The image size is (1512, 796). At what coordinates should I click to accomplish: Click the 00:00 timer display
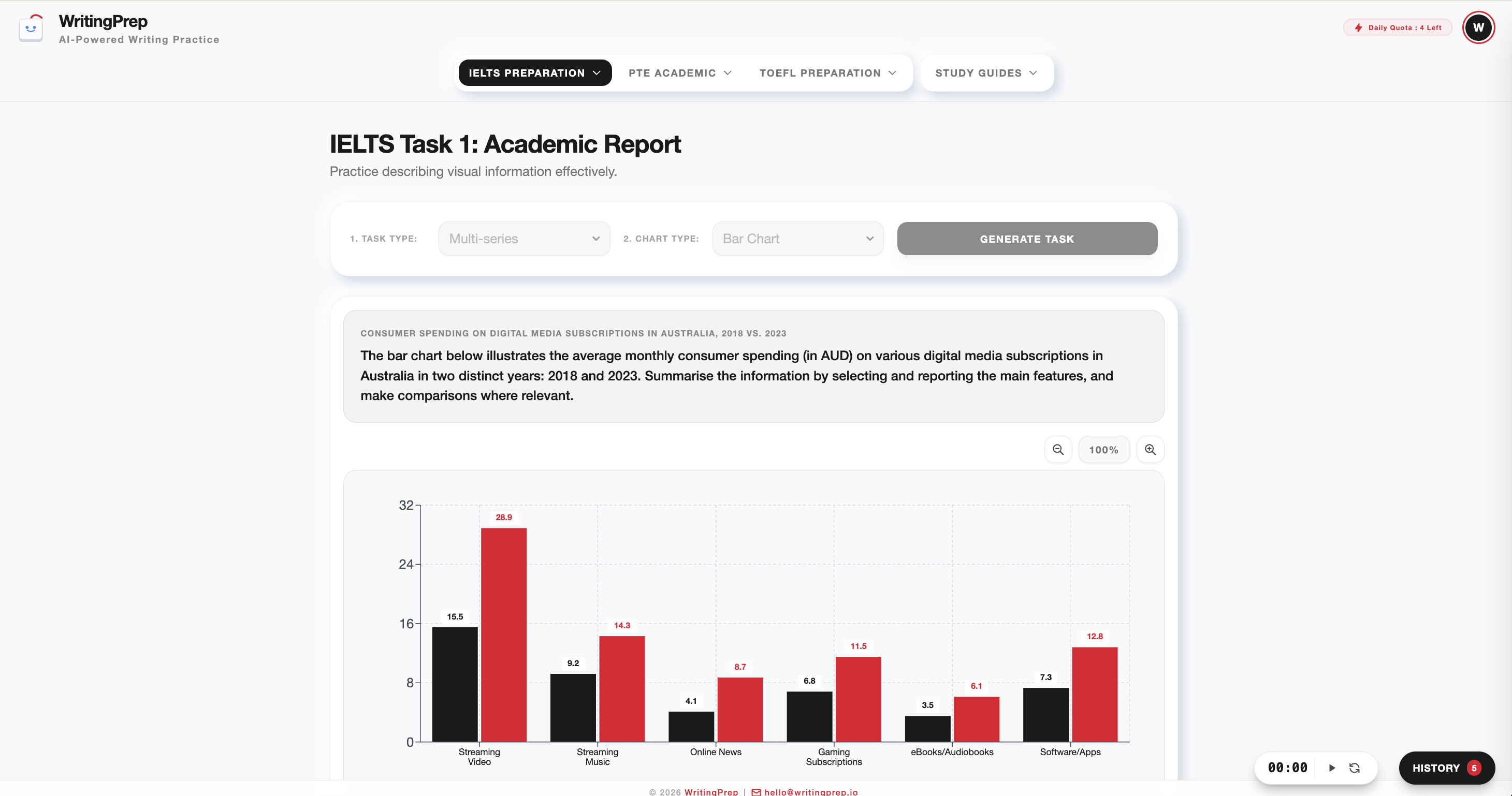[x=1287, y=768]
